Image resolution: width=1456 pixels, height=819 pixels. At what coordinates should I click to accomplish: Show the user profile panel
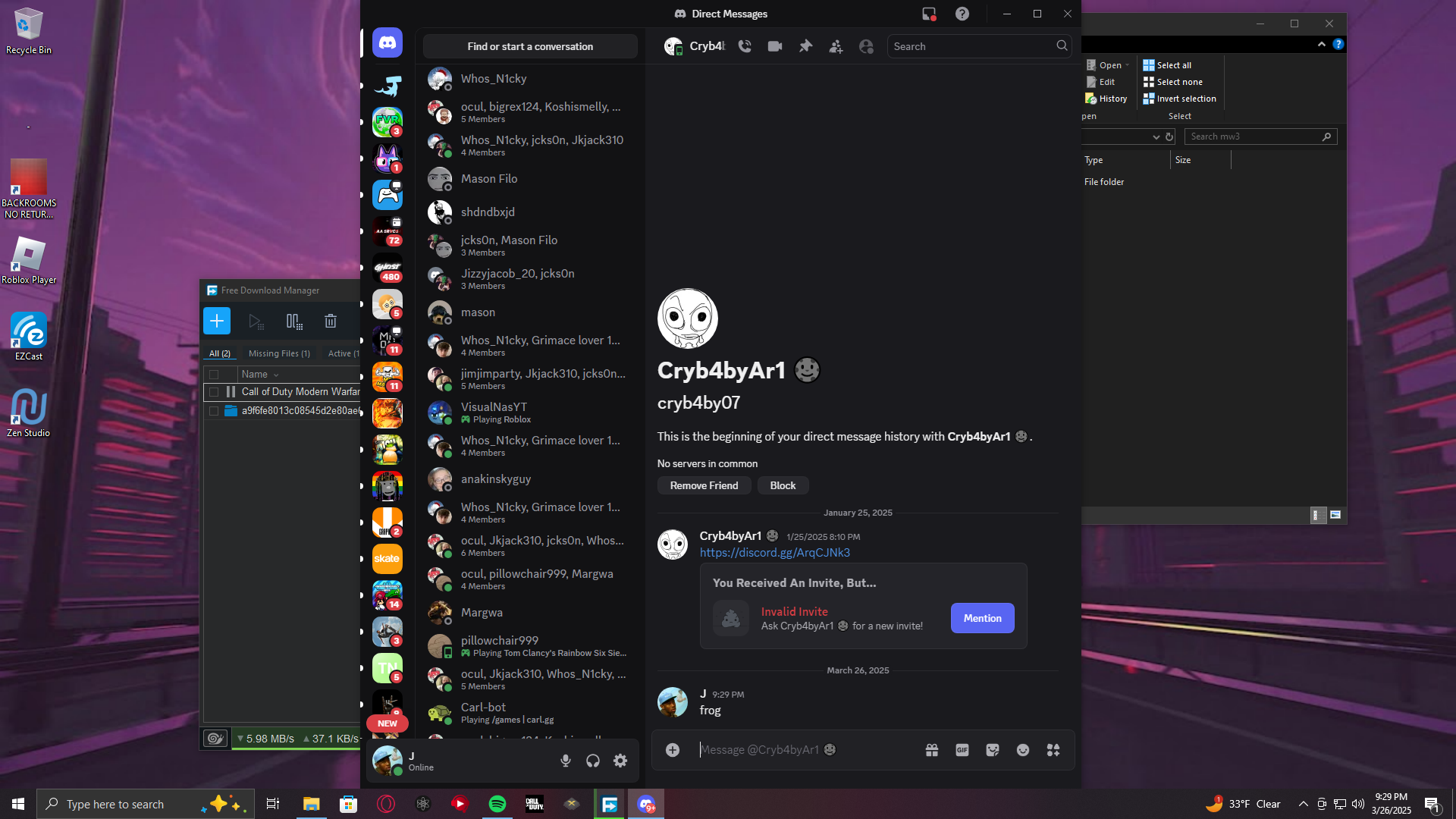coord(866,46)
